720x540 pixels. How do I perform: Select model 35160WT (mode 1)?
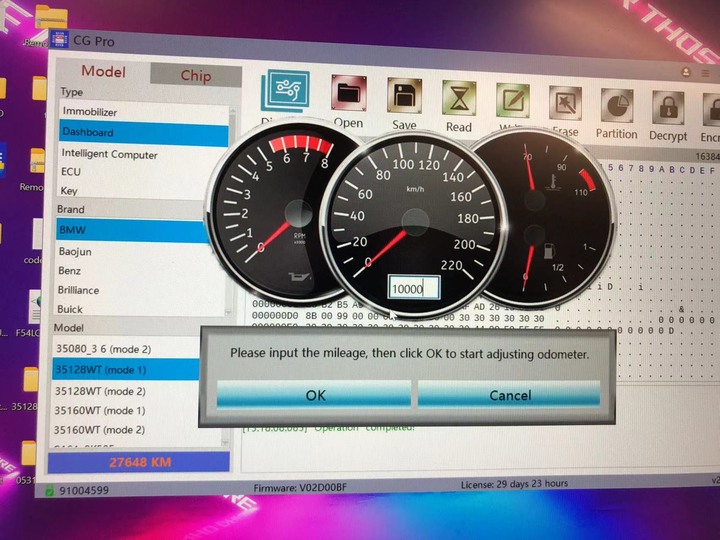[126, 411]
